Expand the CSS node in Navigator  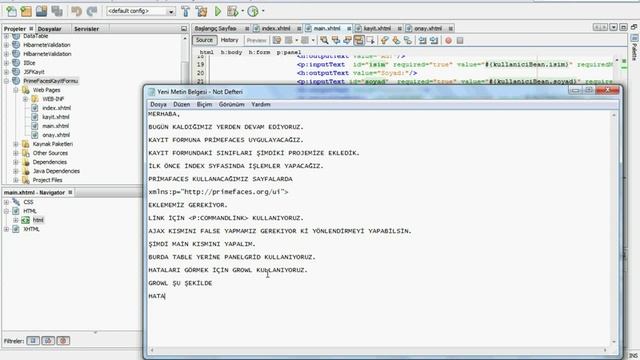(x=7, y=202)
